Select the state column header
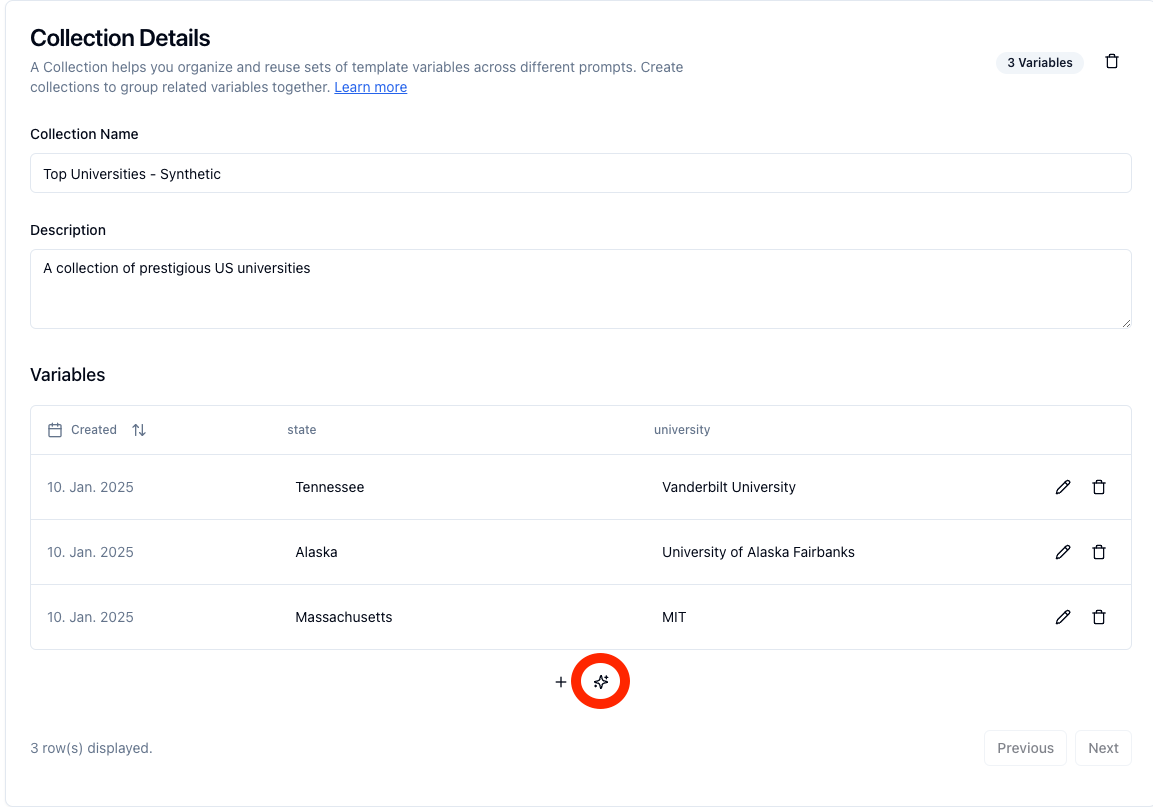 (x=301, y=430)
